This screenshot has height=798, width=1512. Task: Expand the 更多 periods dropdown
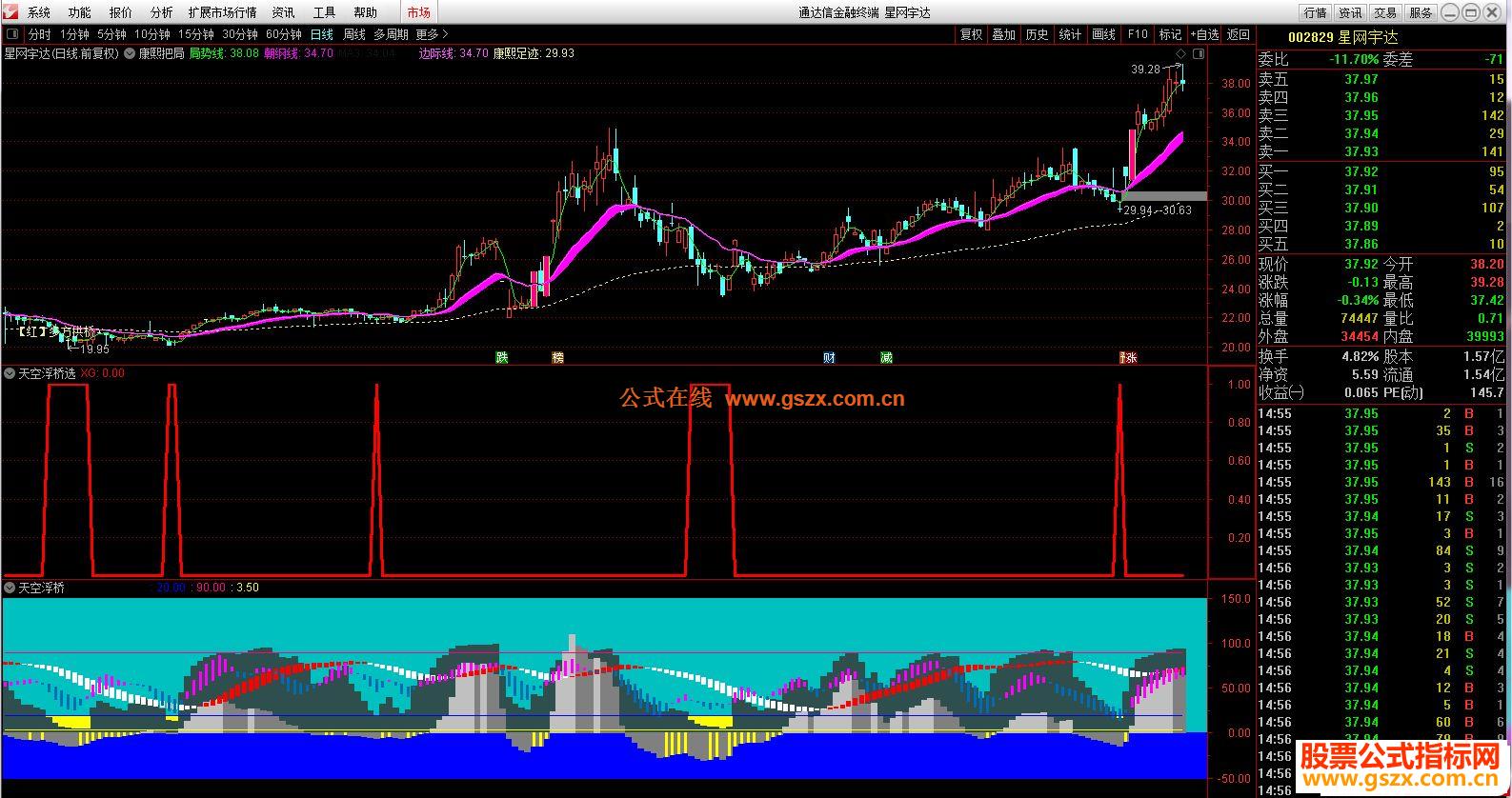432,34
